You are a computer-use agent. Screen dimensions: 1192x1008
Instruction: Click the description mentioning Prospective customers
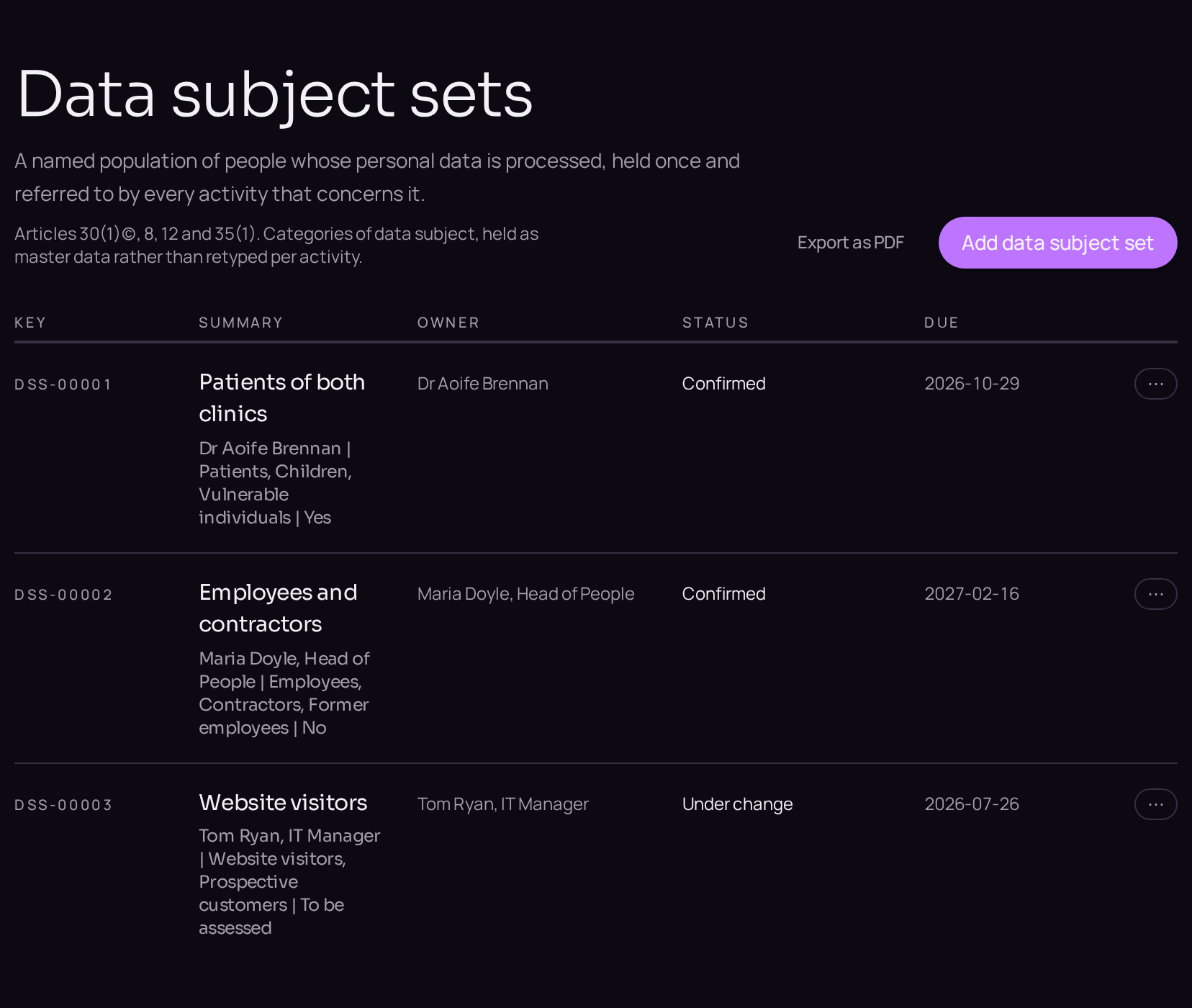[289, 882]
